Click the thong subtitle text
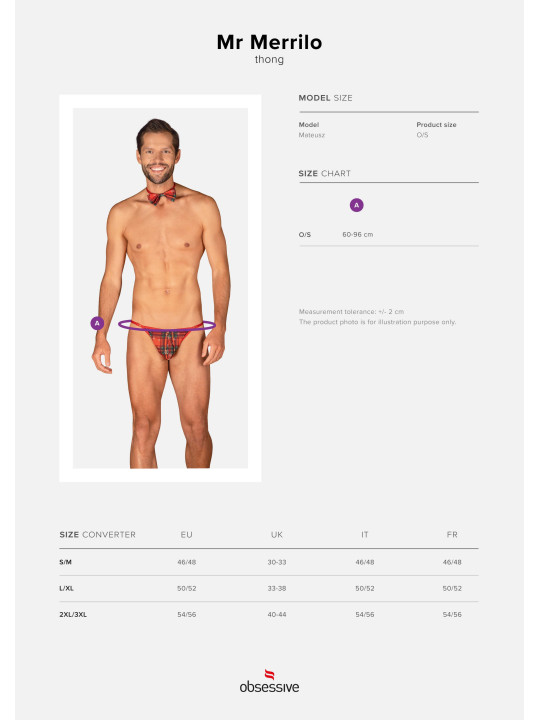The height and width of the screenshot is (720, 540). 270,60
